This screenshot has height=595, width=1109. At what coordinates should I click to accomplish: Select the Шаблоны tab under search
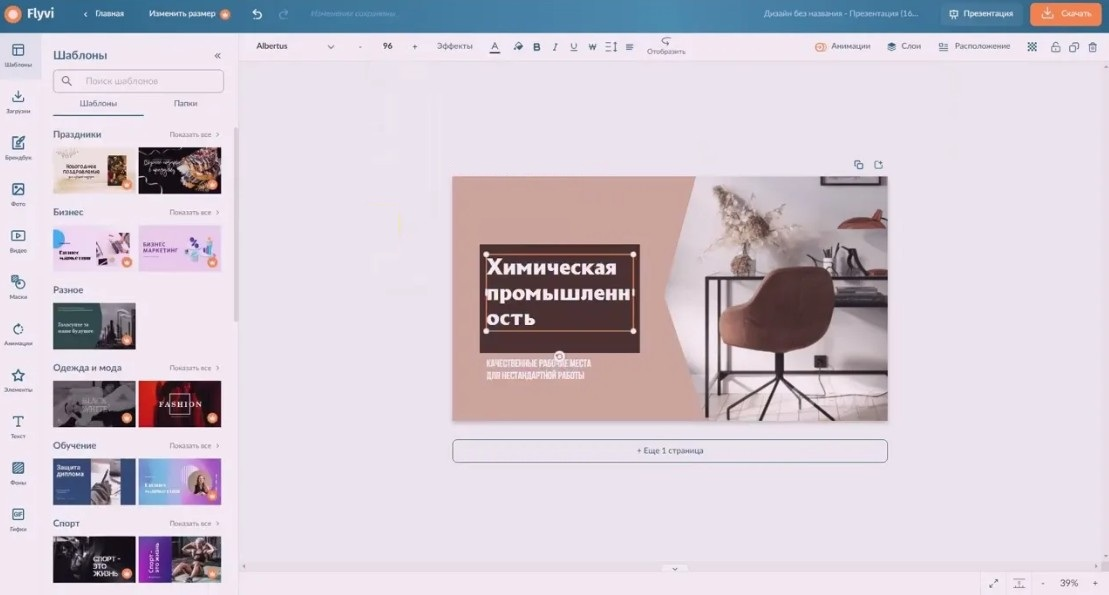(98, 103)
